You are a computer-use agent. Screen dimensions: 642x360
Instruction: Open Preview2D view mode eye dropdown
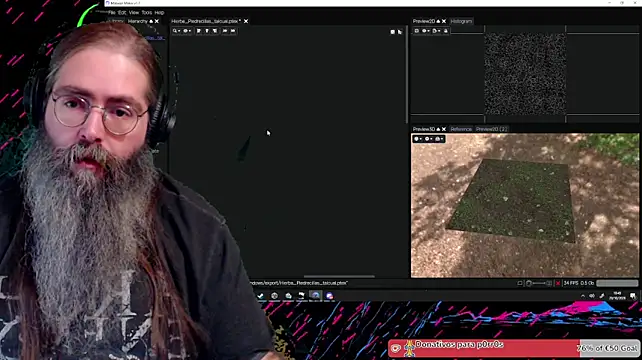coord(426,31)
